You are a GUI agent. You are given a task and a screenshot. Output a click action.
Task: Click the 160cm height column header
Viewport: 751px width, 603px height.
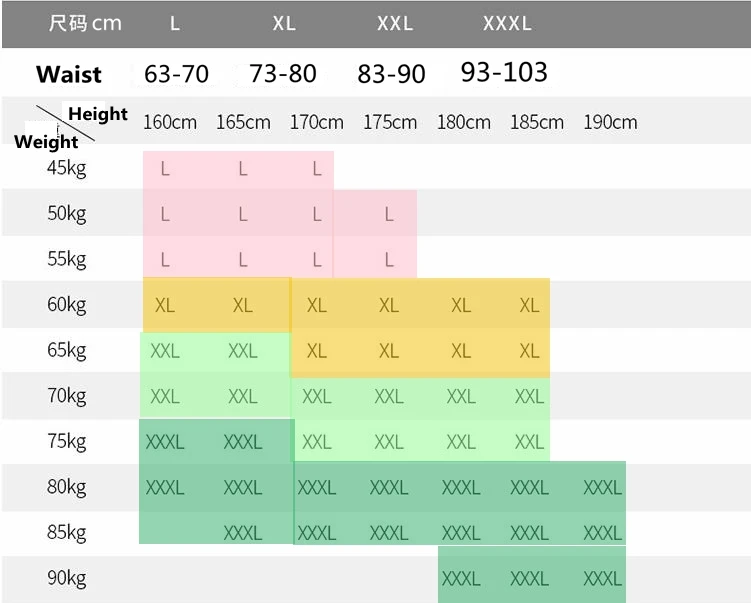tap(170, 122)
